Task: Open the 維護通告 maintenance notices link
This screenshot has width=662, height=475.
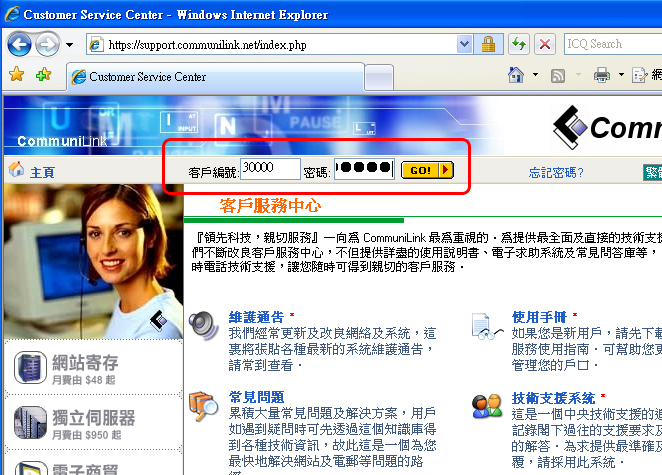Action: coord(256,318)
